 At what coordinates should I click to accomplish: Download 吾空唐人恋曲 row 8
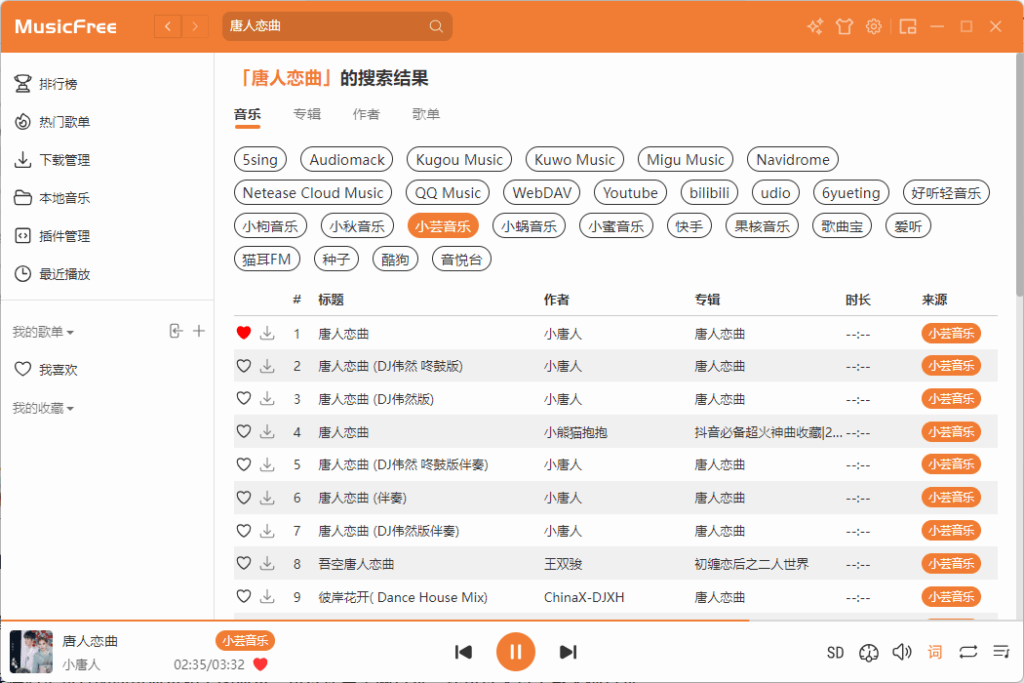(x=267, y=564)
